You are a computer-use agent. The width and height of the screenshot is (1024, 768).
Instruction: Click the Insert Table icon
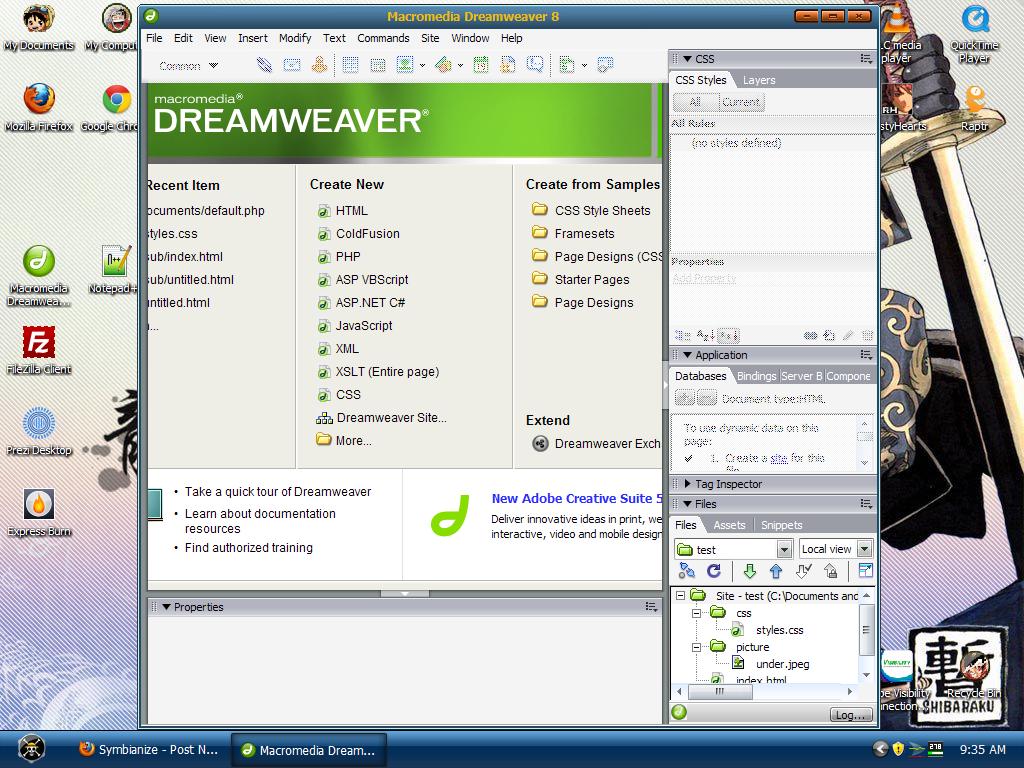click(x=351, y=65)
